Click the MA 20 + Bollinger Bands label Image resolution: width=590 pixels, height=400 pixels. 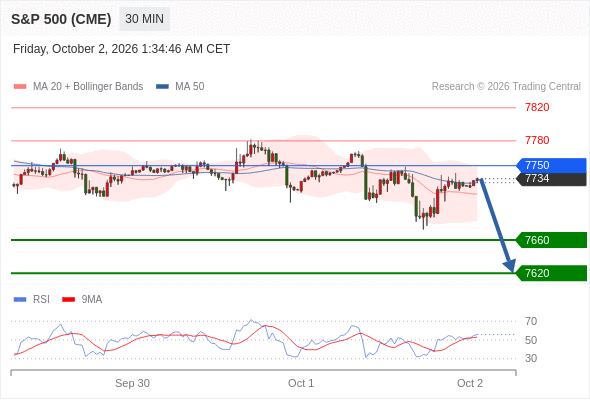pos(88,87)
